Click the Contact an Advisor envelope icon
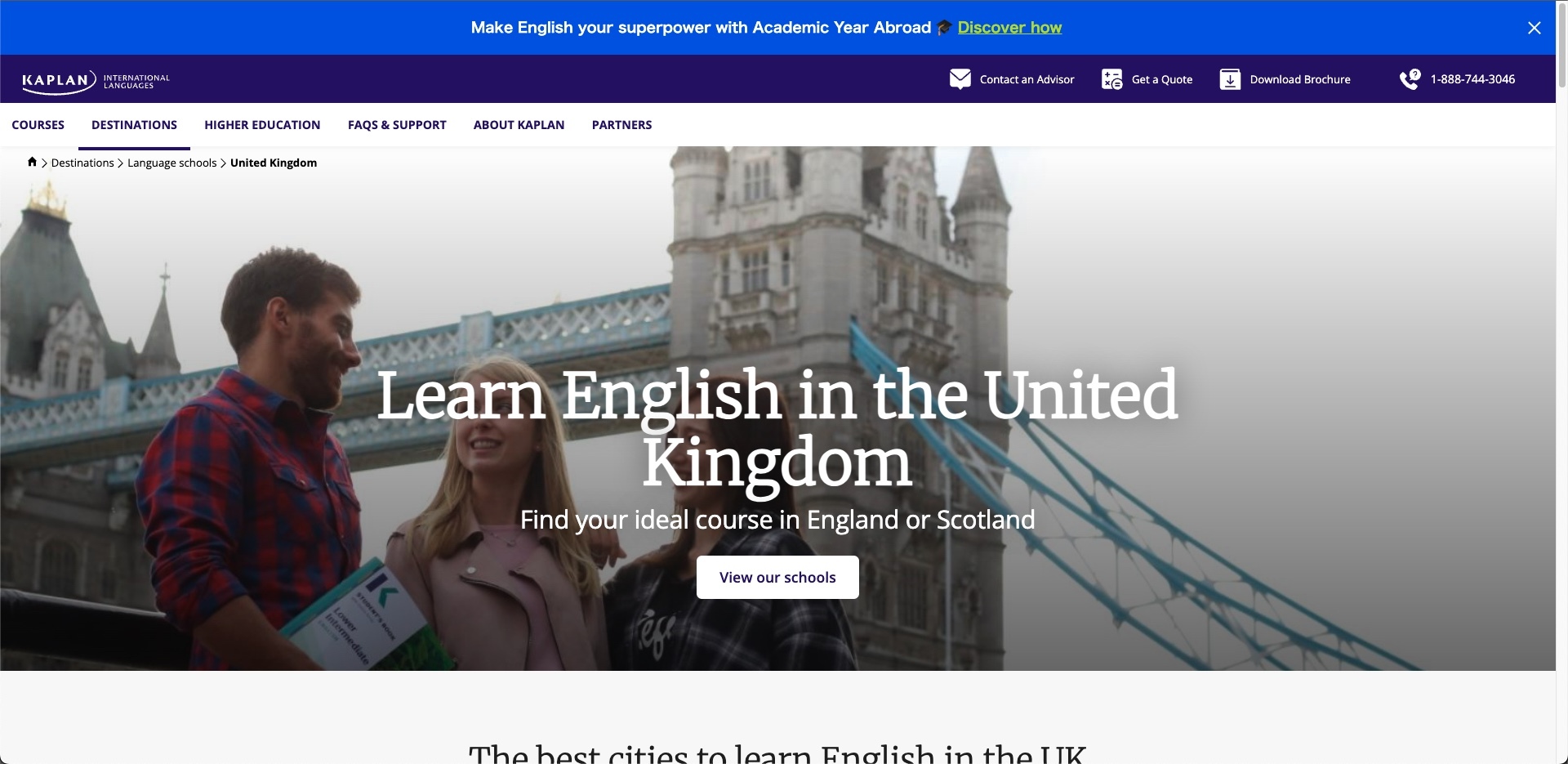This screenshot has width=1568, height=764. pos(960,78)
